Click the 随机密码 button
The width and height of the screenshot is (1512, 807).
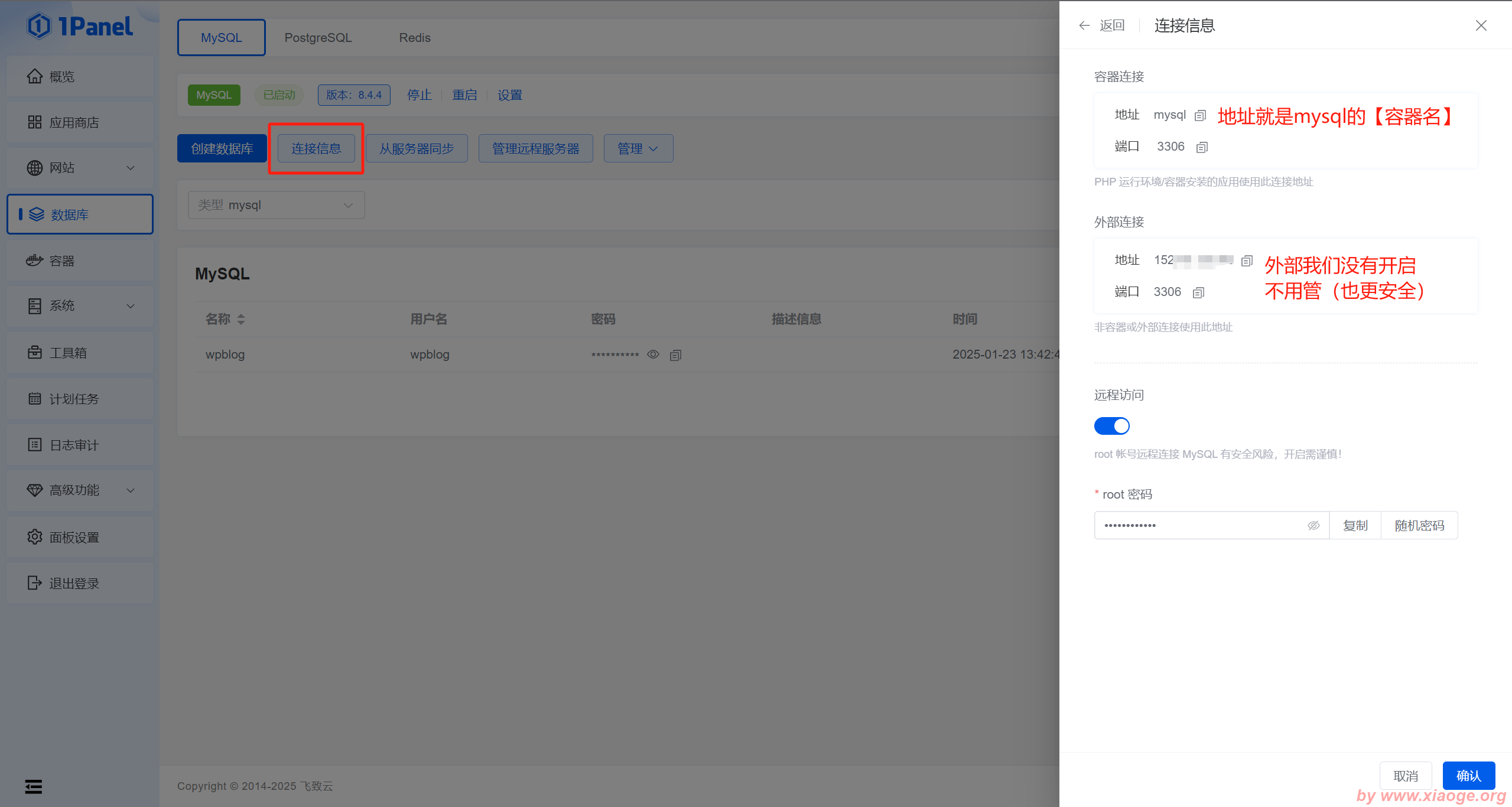[1419, 525]
